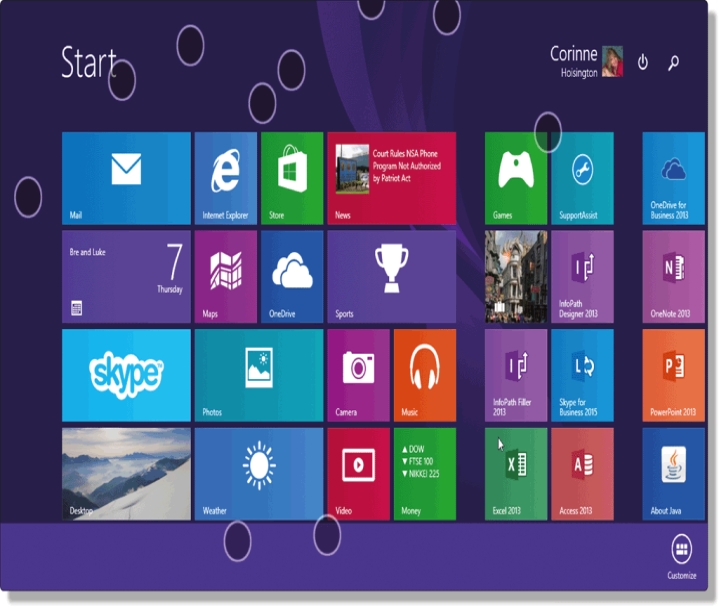Open the Weather tile
Viewport: 719px width, 607px height.
pos(259,474)
